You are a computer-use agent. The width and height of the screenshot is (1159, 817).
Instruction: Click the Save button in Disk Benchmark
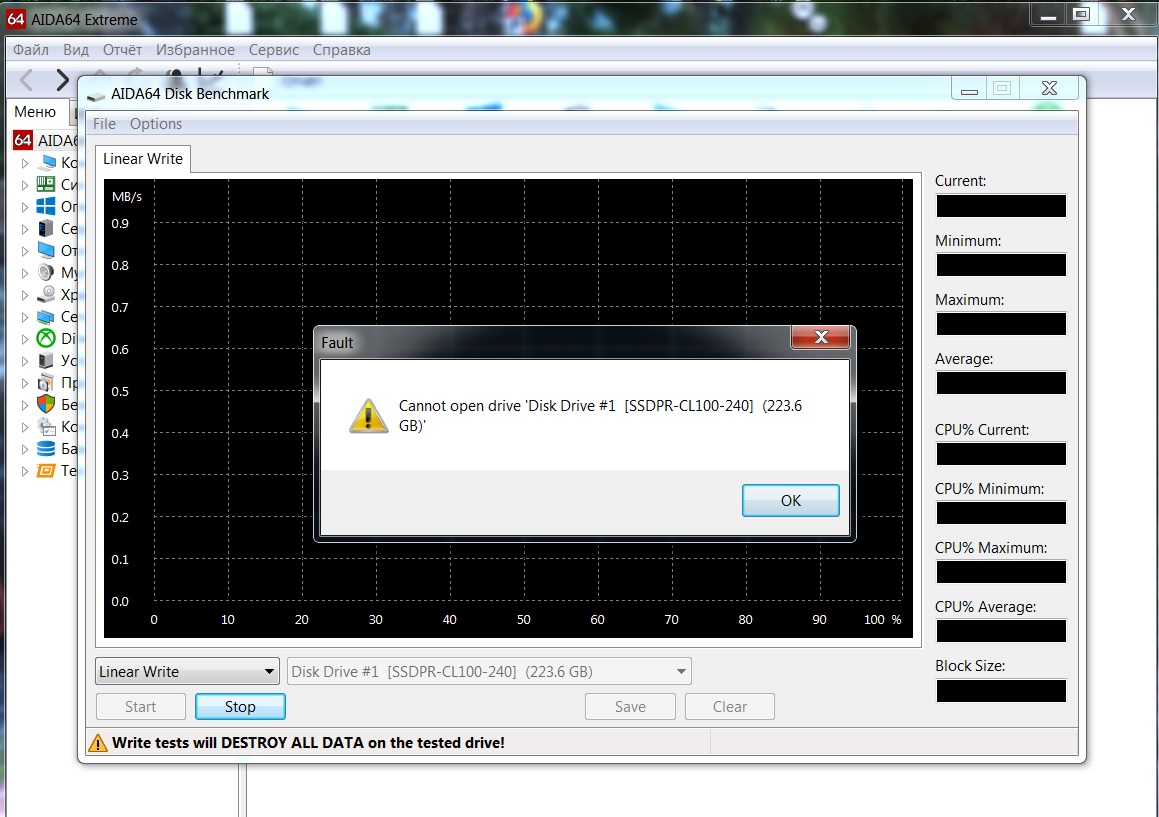630,707
